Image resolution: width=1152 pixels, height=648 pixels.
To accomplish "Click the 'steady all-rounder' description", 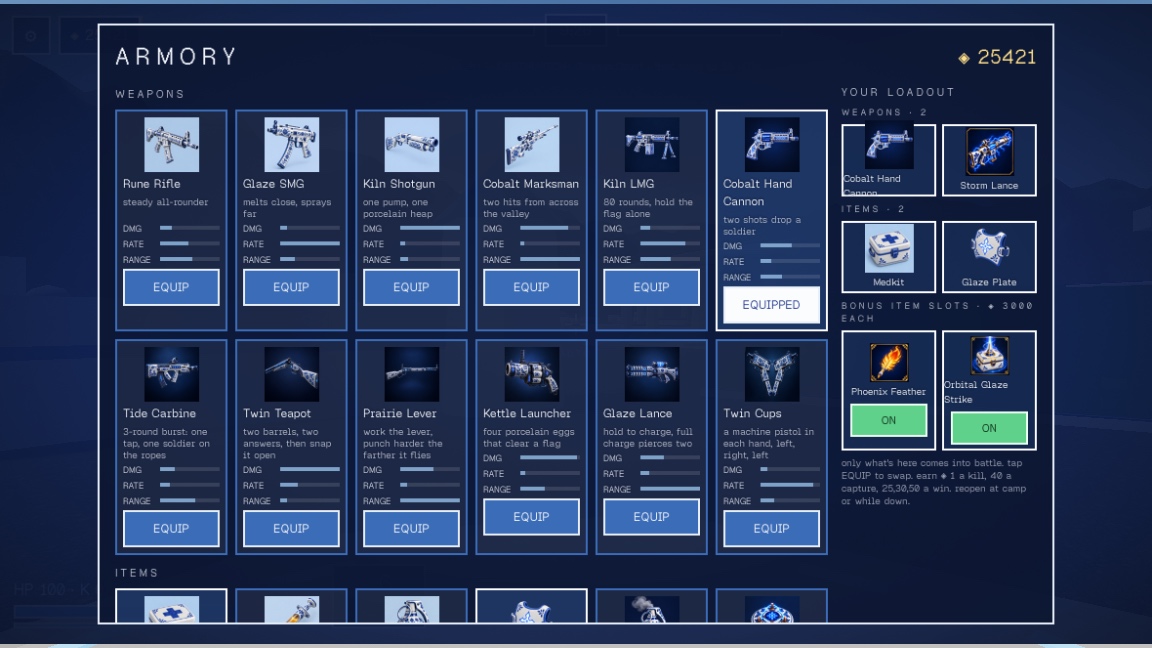I will pos(165,202).
